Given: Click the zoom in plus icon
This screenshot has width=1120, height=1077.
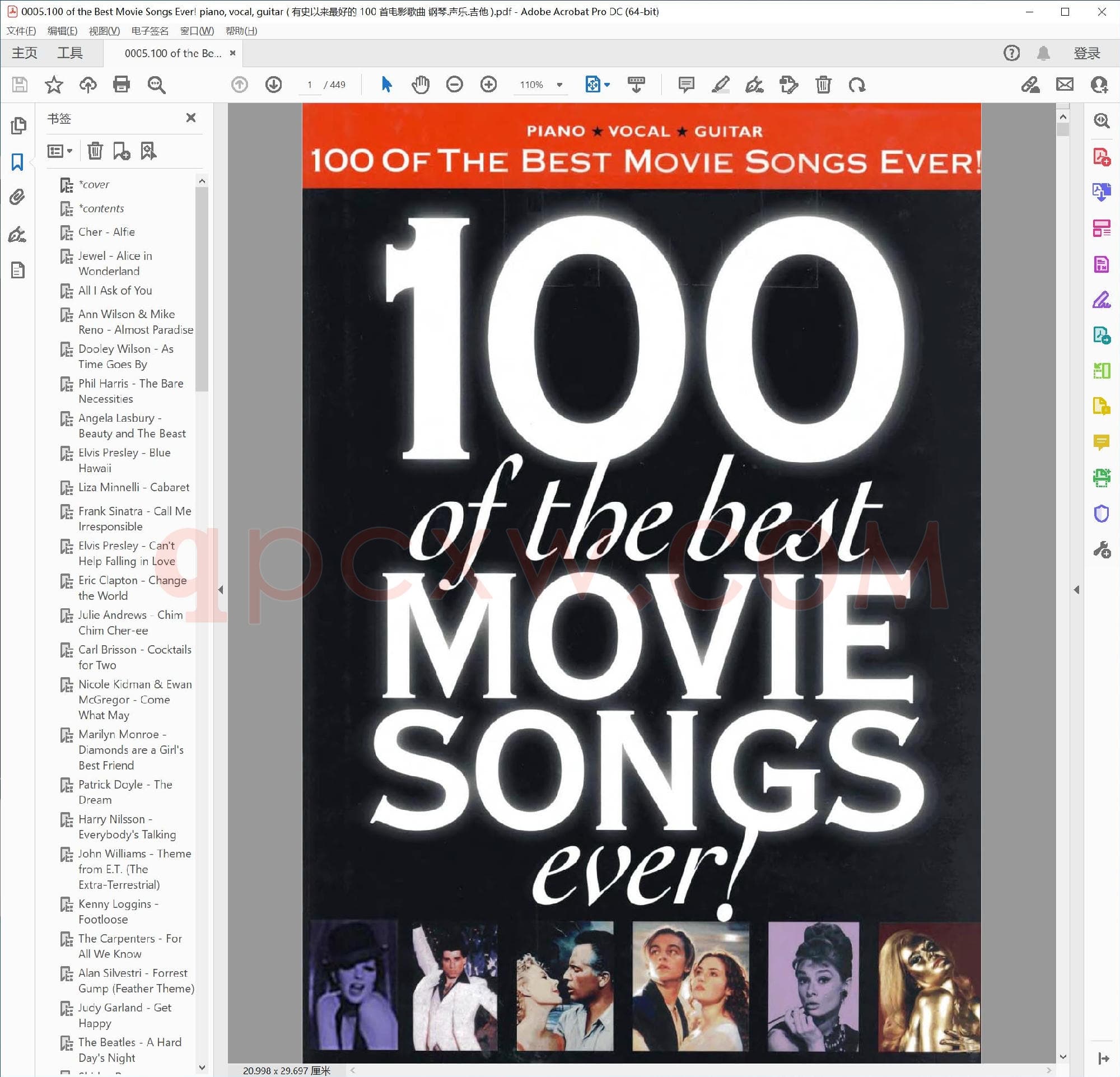Looking at the screenshot, I should (488, 85).
